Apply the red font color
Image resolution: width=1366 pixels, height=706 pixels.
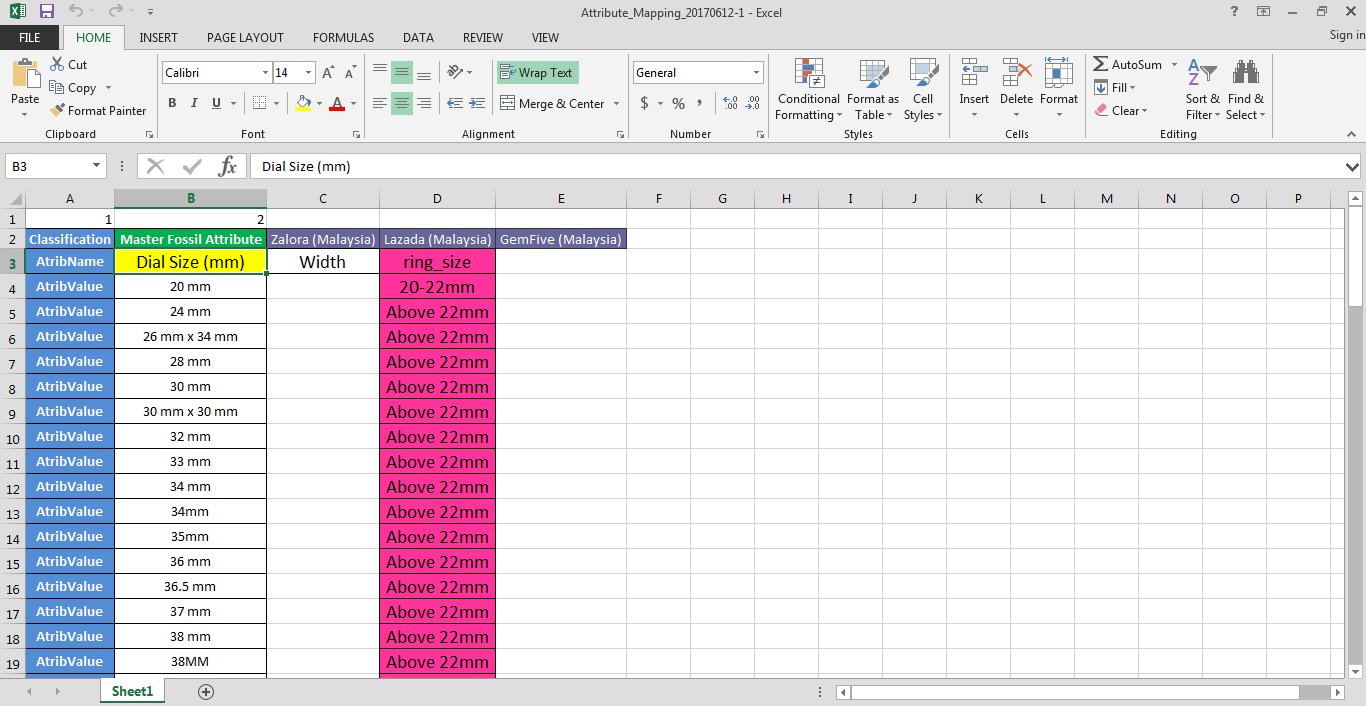pos(337,103)
